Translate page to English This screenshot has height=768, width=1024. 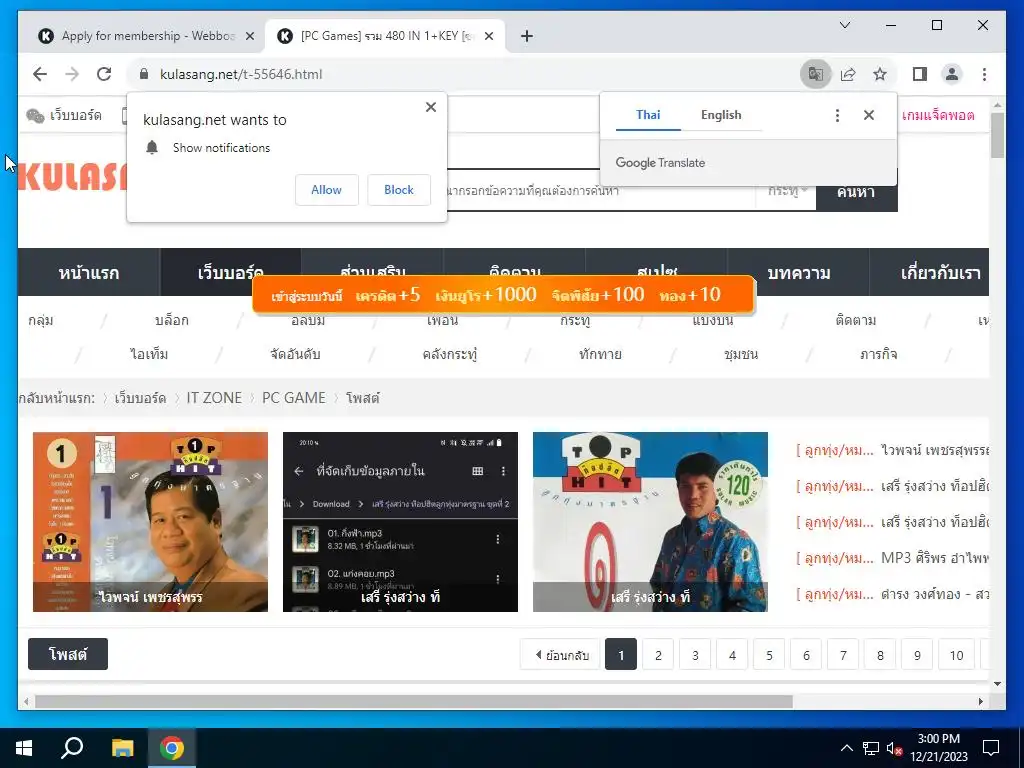[x=721, y=115]
